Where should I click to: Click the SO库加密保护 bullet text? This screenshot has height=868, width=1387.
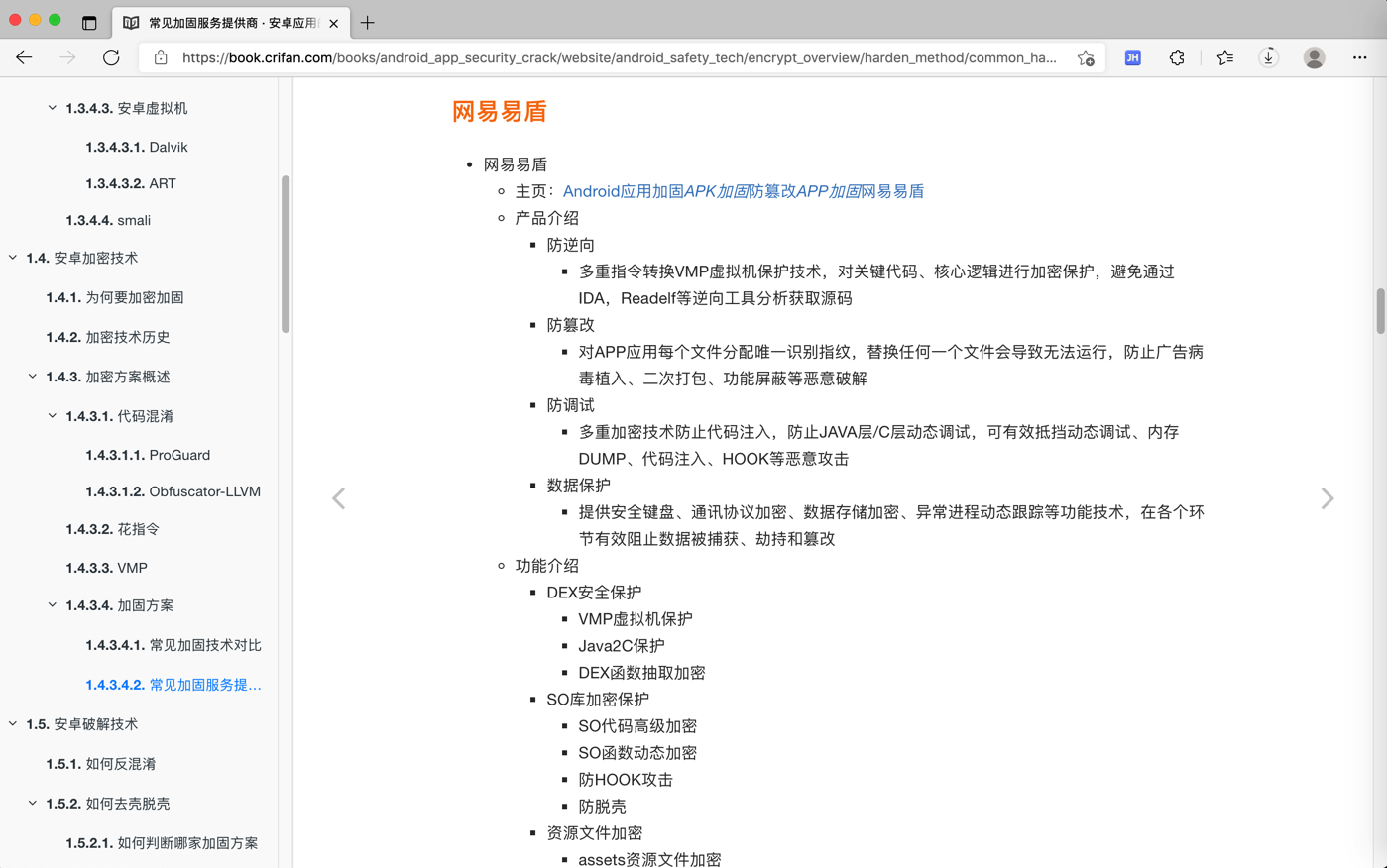598,700
